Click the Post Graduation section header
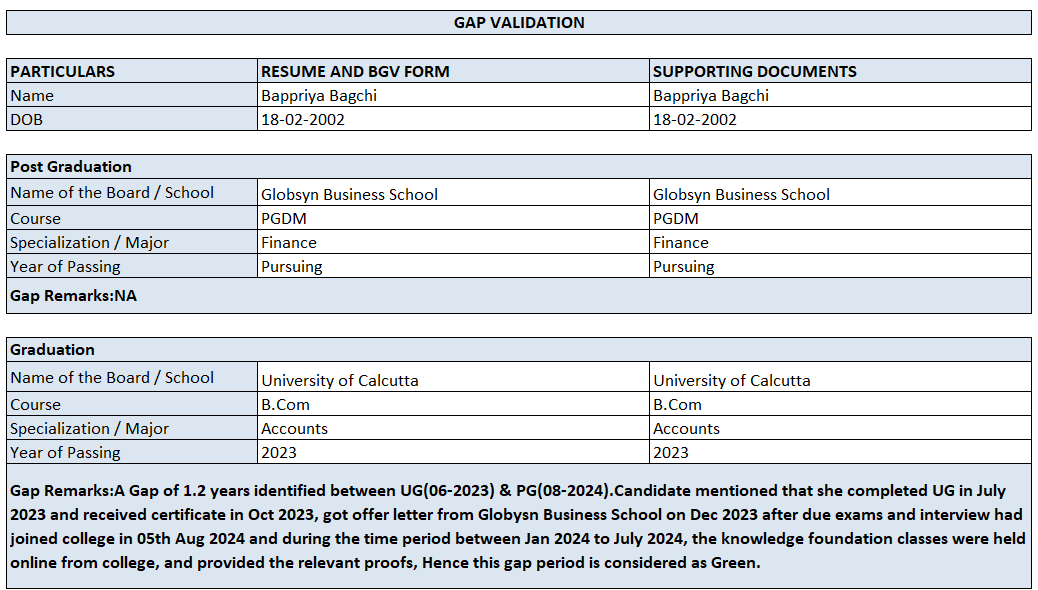Image resolution: width=1038 pixels, height=590 pixels. click(71, 166)
